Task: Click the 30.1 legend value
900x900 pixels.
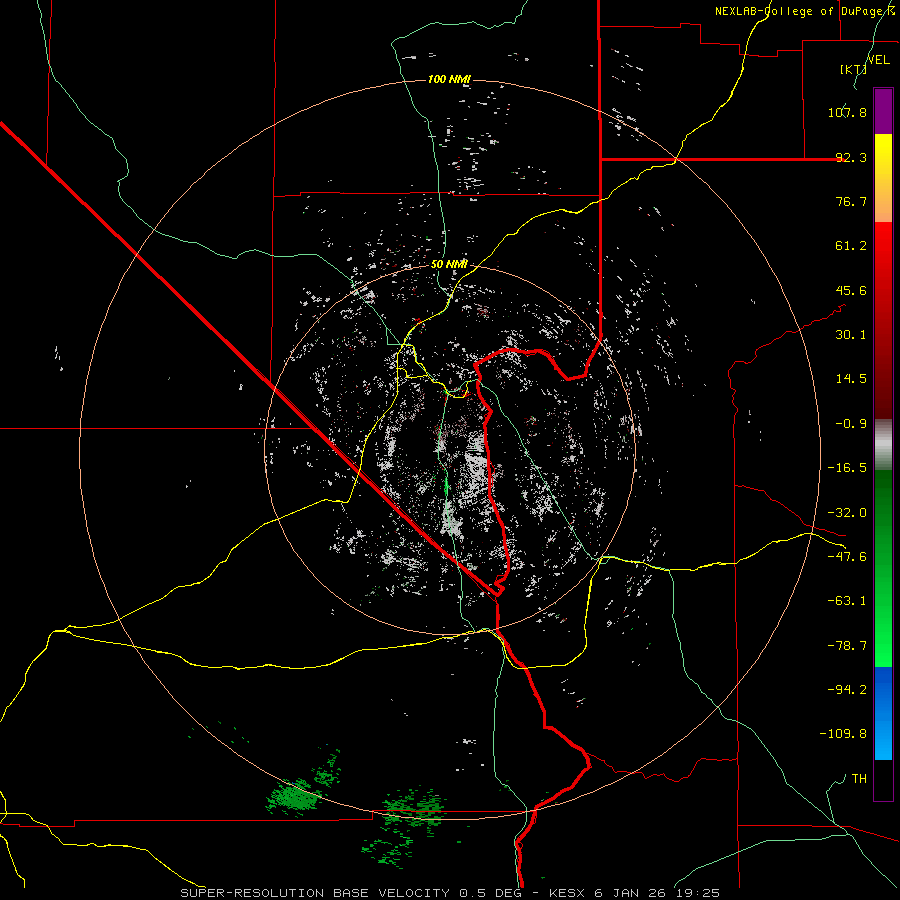Action: click(x=851, y=335)
